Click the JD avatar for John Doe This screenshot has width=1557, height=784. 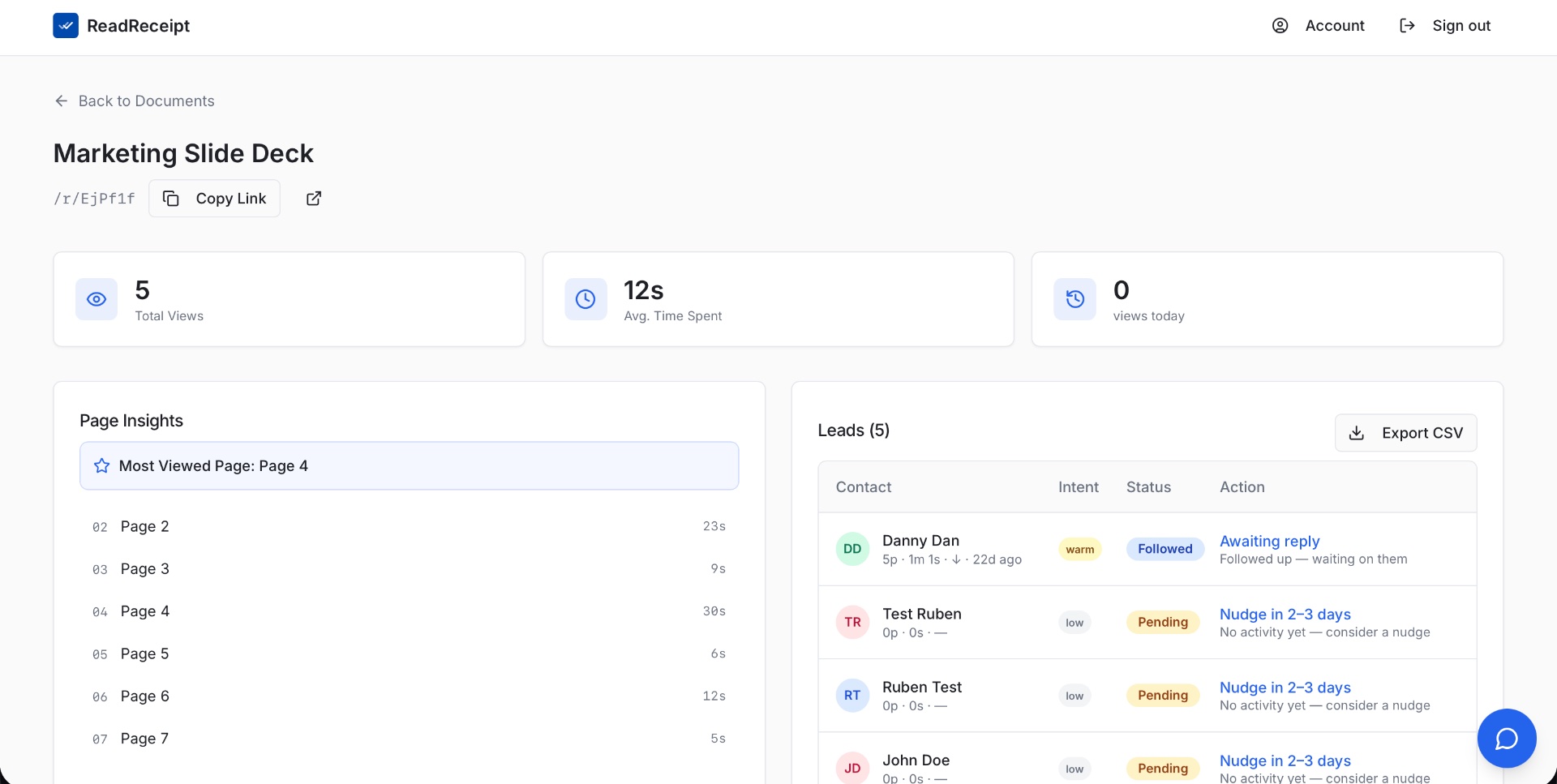click(x=852, y=768)
